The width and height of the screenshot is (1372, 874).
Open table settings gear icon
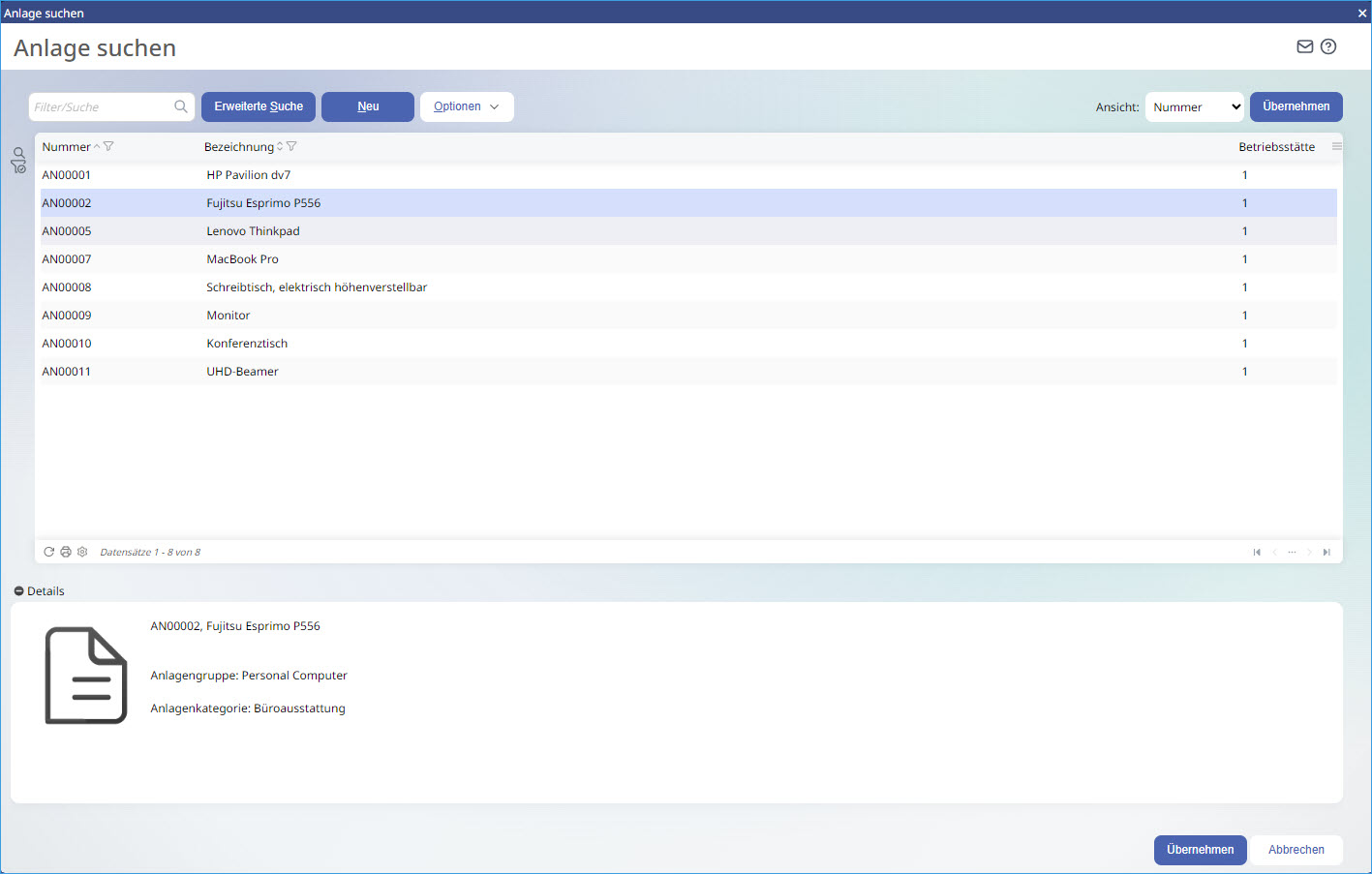82,552
